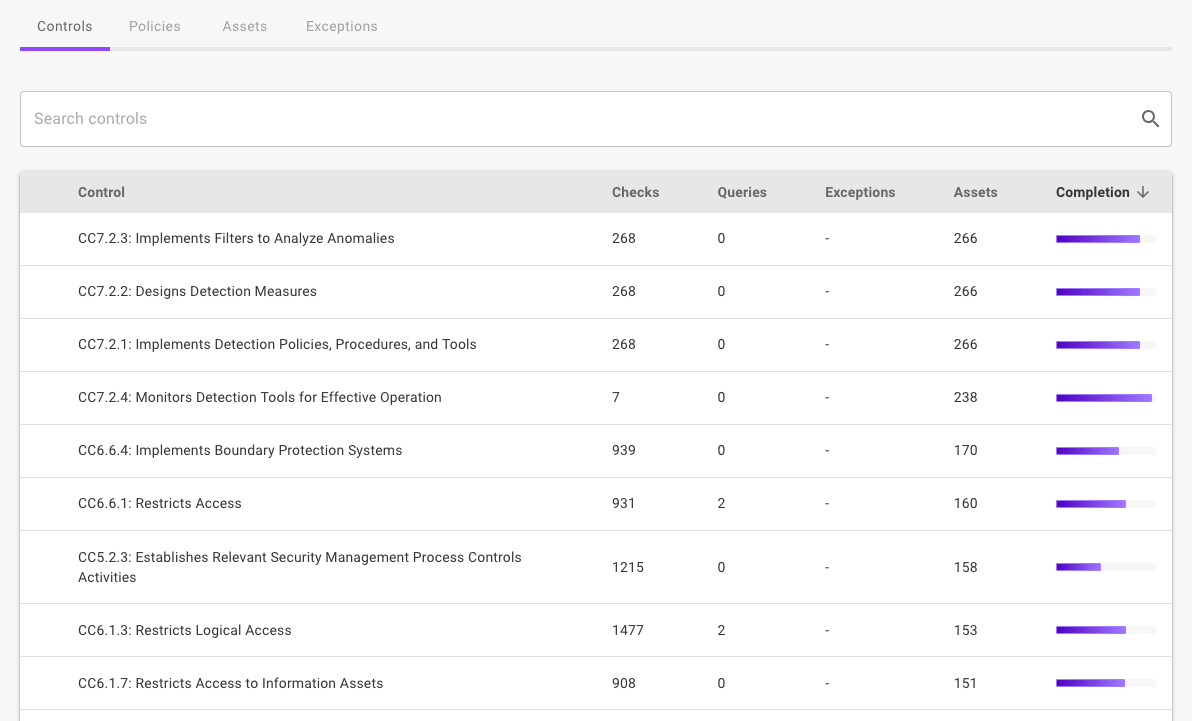Switch to the Policies tab
This screenshot has height=721, width=1192.
point(155,26)
